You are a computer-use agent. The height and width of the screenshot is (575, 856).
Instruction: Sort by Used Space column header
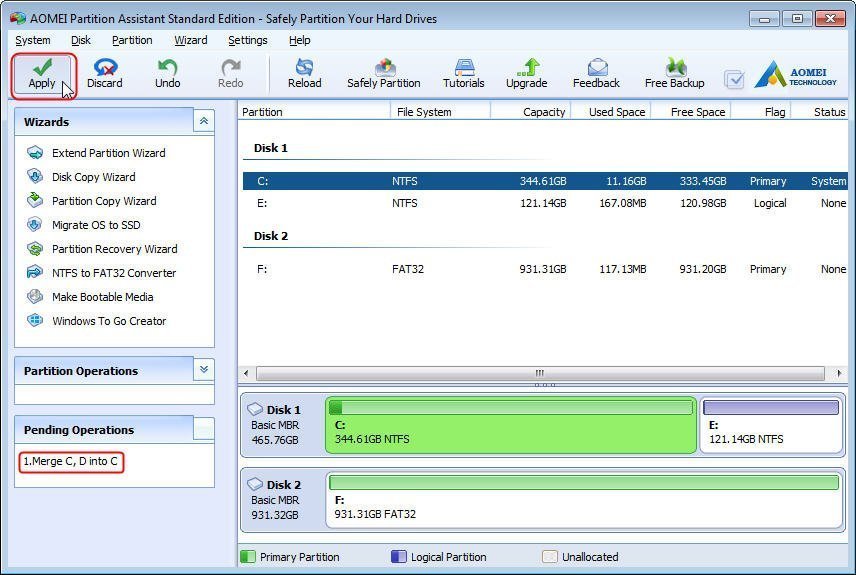610,111
